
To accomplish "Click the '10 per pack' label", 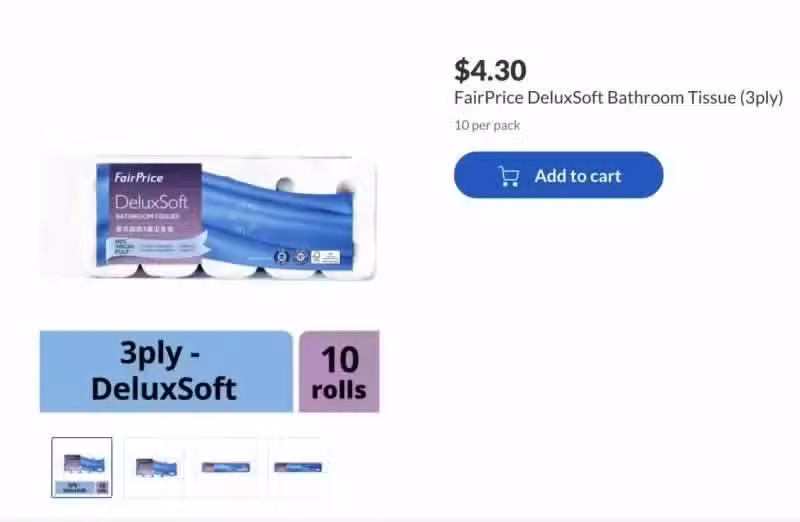I will point(487,126).
